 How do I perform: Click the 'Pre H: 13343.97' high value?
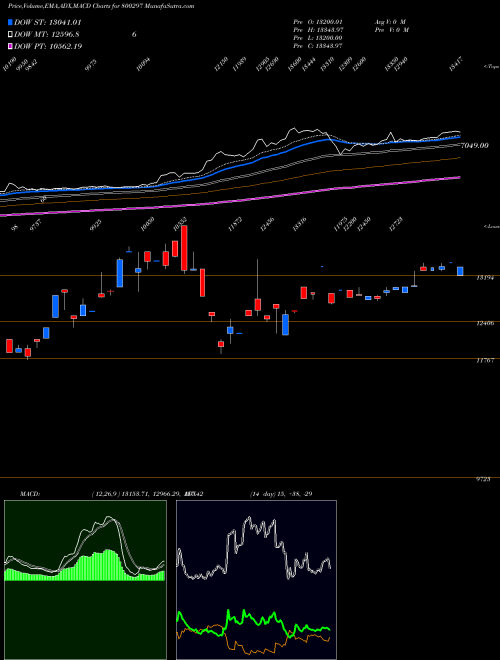[317, 29]
